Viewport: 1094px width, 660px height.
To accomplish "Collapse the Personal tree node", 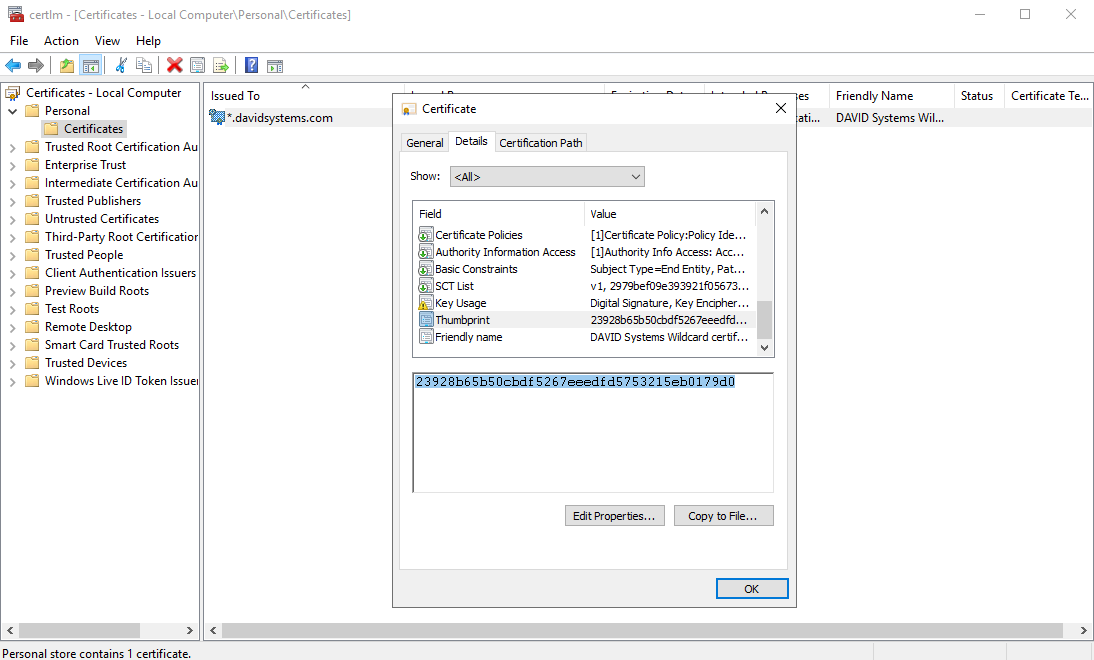I will coord(13,111).
